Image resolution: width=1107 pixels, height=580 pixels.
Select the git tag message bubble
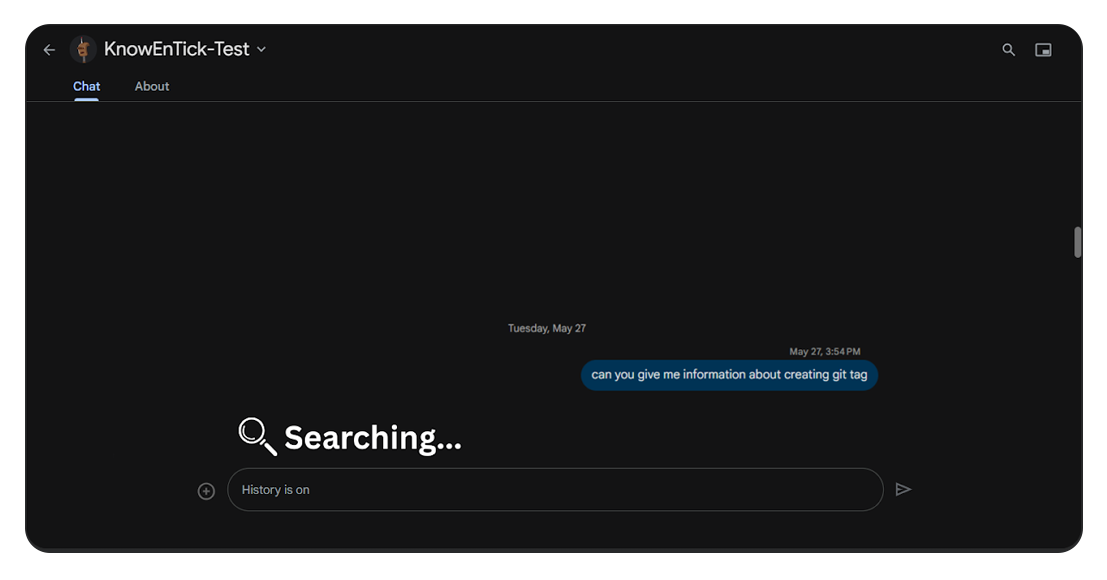[x=729, y=375]
